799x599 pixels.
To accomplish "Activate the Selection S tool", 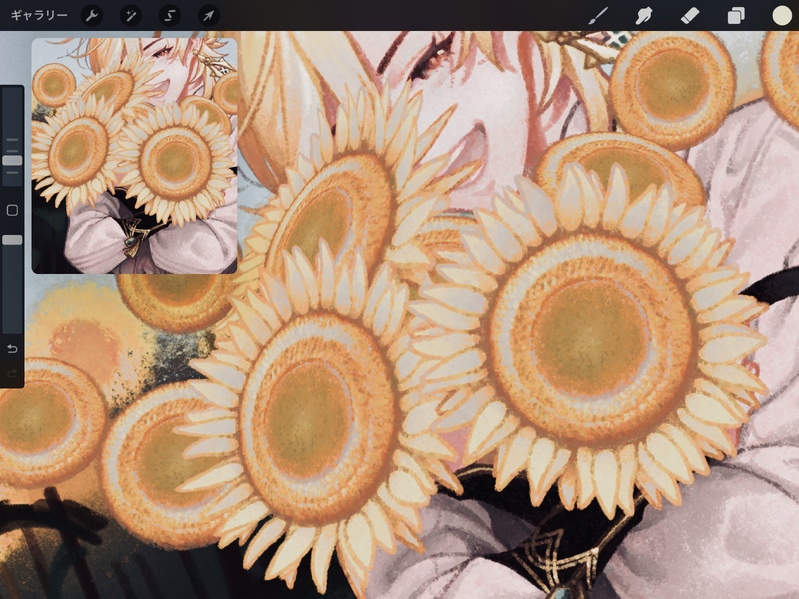I will click(x=170, y=16).
